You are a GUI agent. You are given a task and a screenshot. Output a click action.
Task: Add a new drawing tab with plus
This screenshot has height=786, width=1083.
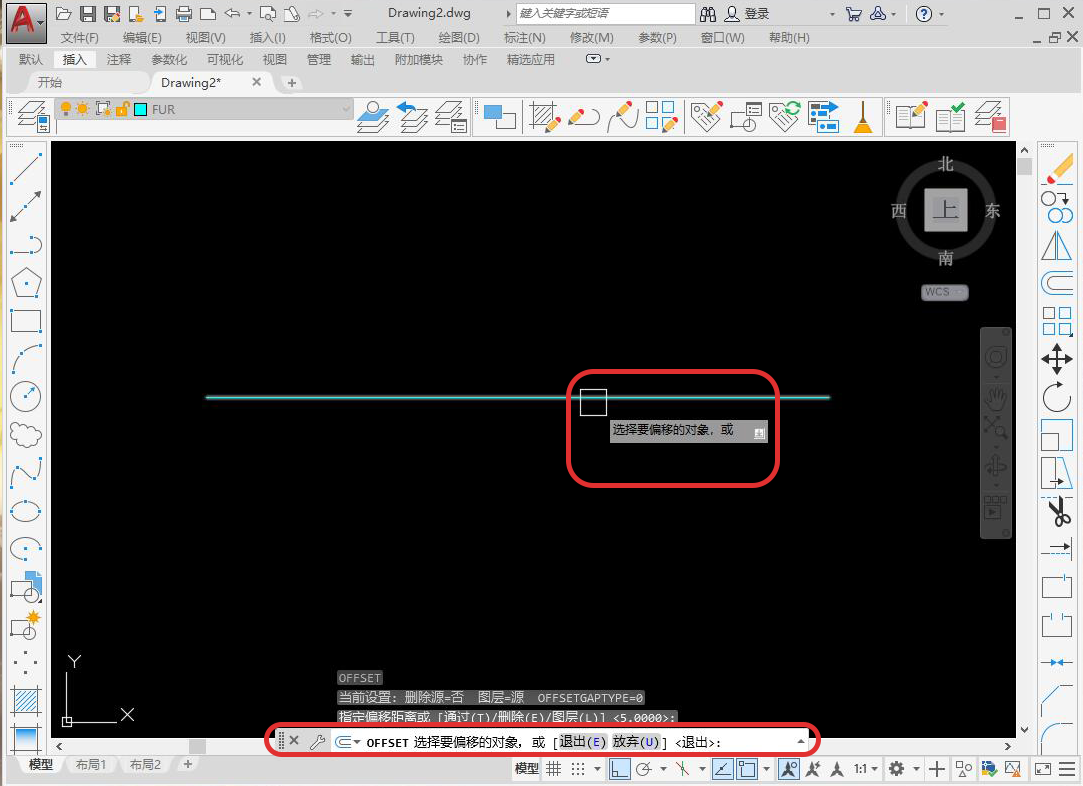click(x=291, y=83)
